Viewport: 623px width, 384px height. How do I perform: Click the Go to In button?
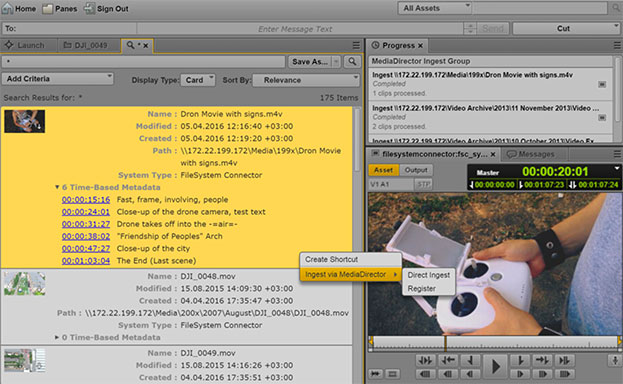pos(448,361)
